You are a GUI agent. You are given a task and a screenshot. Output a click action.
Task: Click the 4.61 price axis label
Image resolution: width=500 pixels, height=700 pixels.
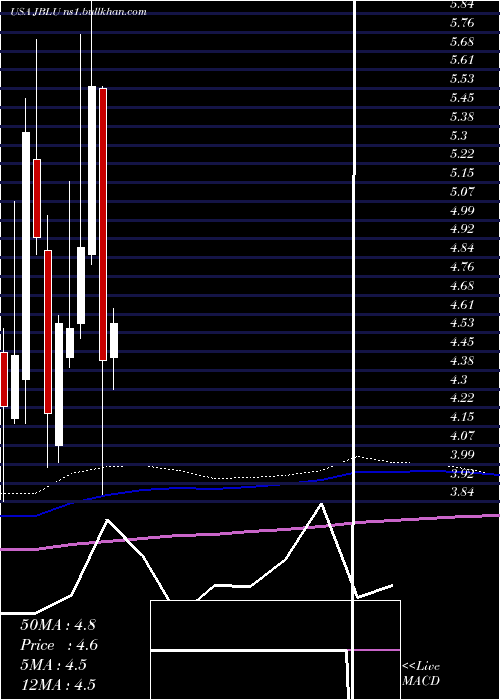click(462, 305)
